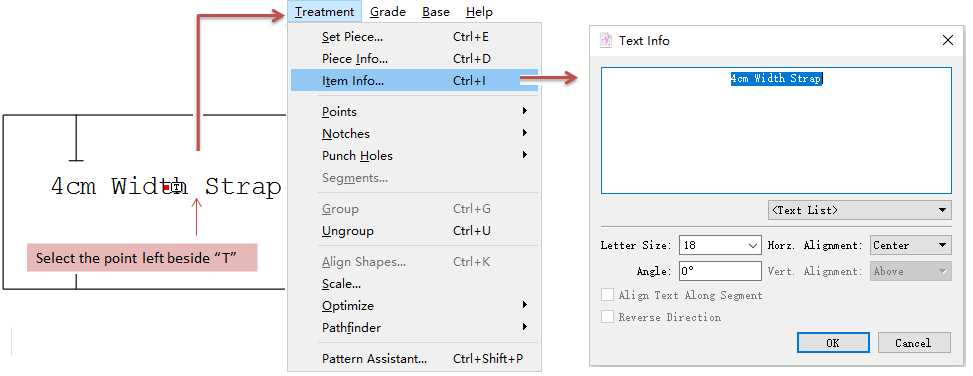Click the Cancel button
This screenshot has width=973, height=376.
[x=913, y=343]
